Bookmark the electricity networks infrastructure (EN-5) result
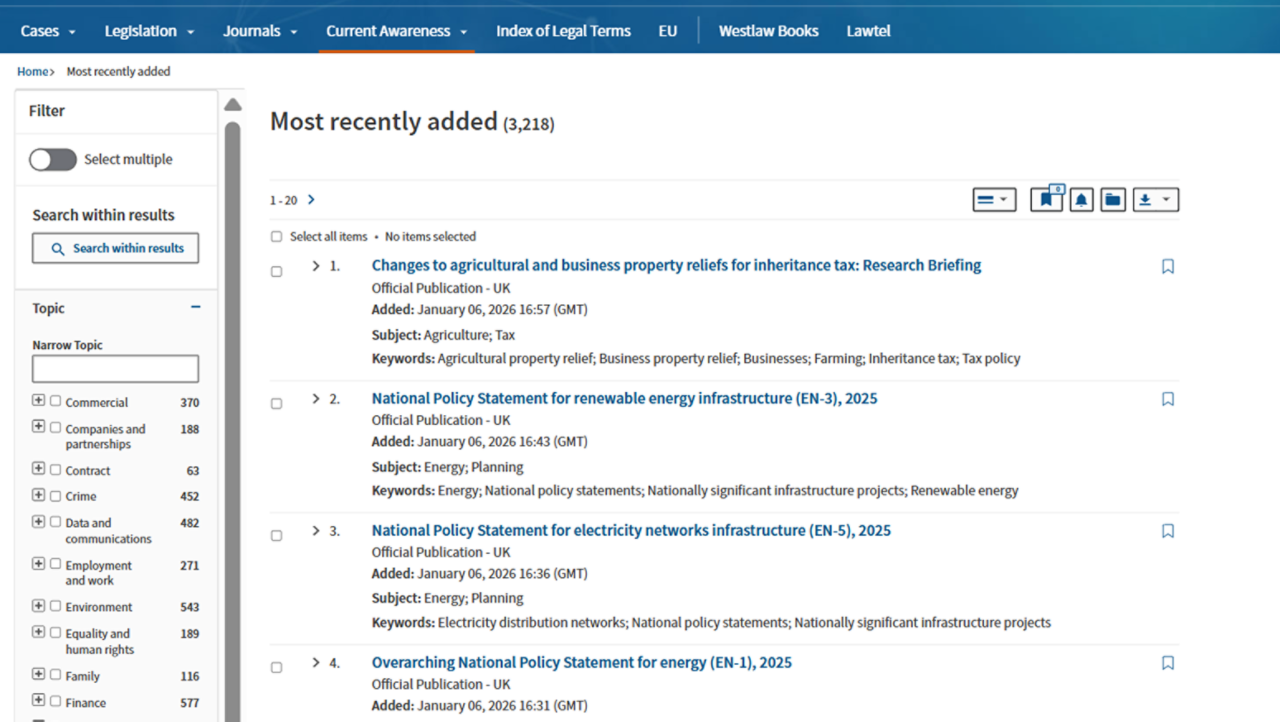The width and height of the screenshot is (1280, 722). 1167,531
